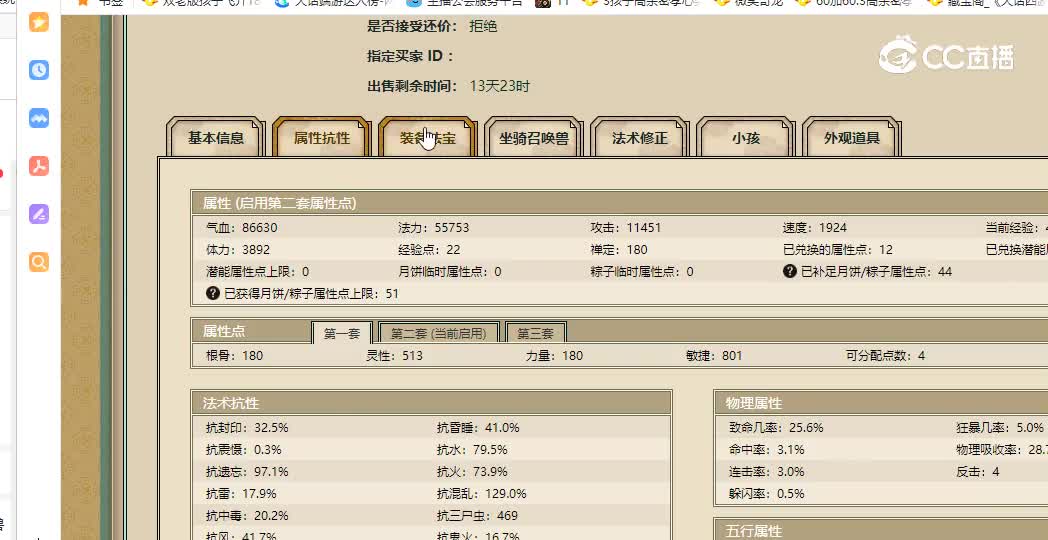Viewport: 1048px width, 540px height.
Task: Click the 禅定: 180 value
Action: (x=619, y=250)
